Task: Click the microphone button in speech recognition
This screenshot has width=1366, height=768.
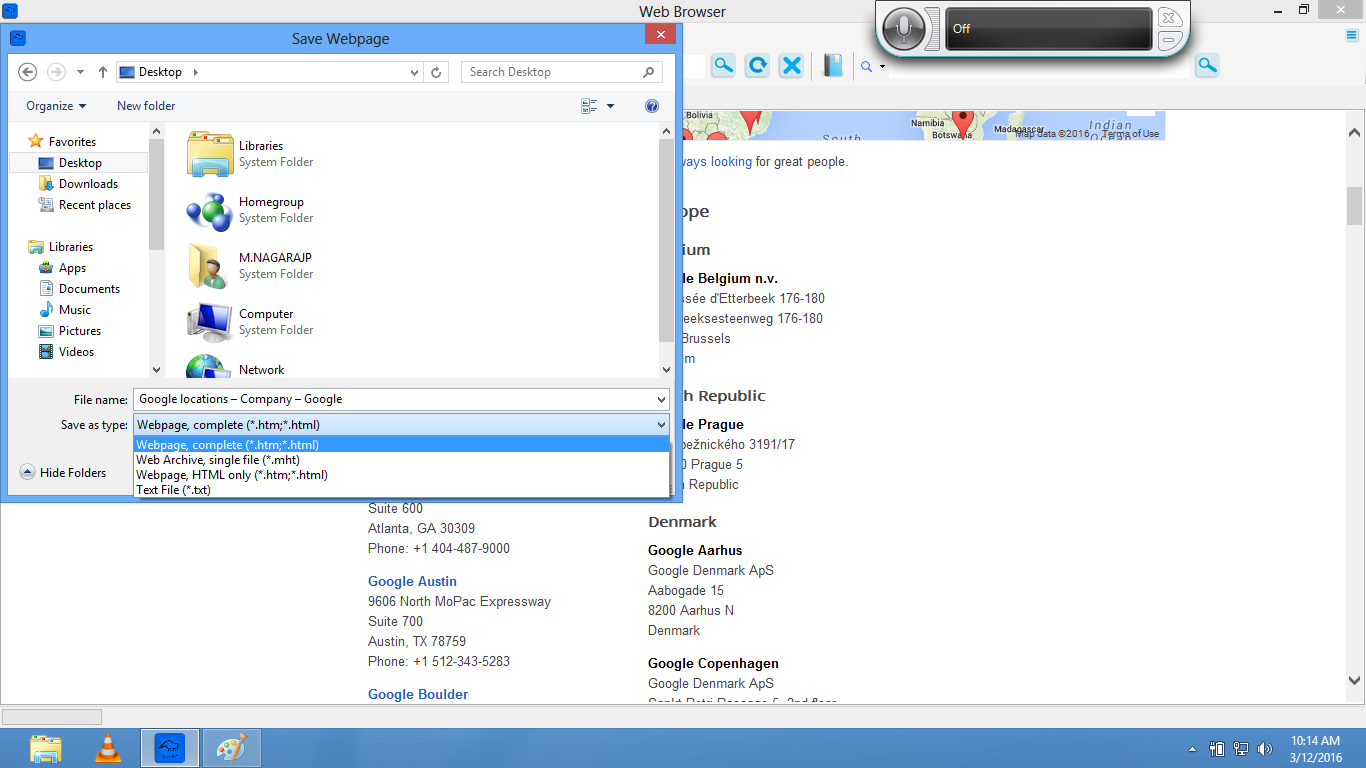Action: [x=904, y=29]
